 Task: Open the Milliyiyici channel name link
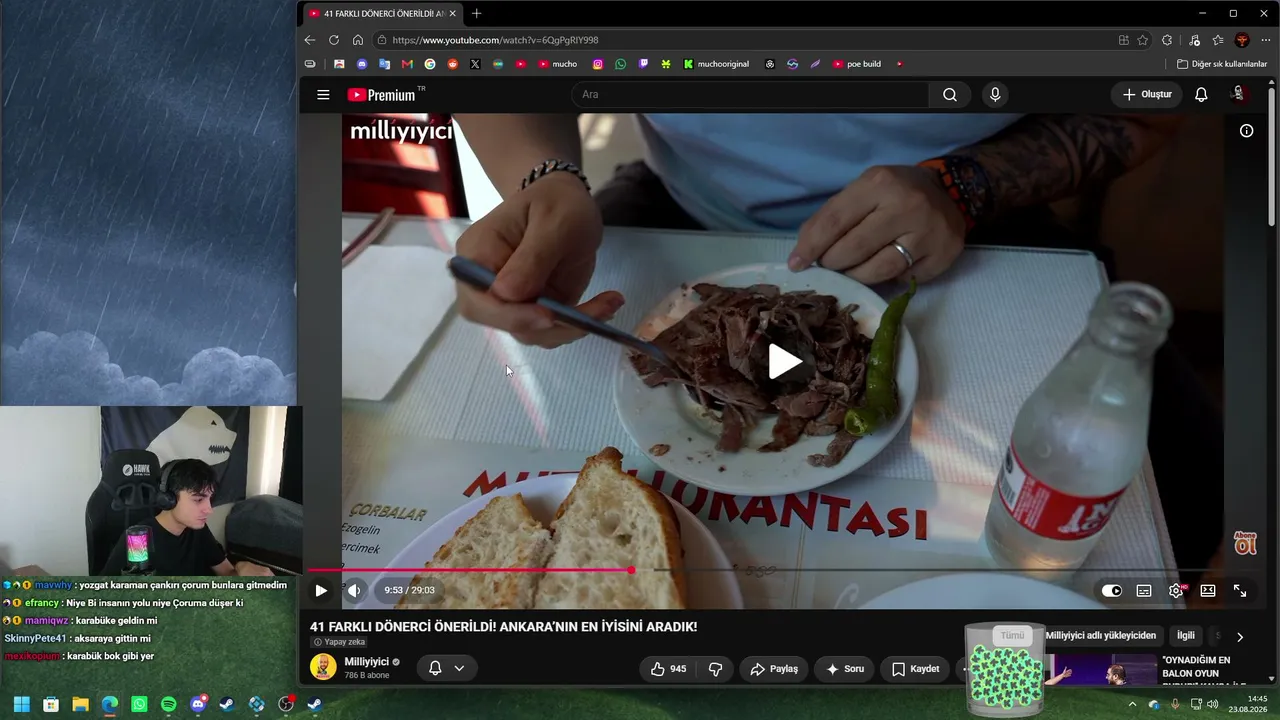point(366,662)
